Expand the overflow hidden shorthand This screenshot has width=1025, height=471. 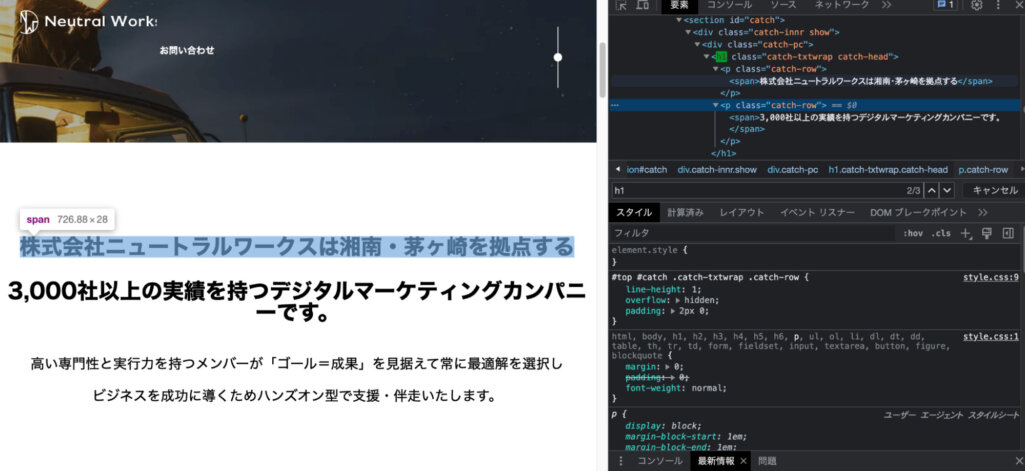(677, 300)
